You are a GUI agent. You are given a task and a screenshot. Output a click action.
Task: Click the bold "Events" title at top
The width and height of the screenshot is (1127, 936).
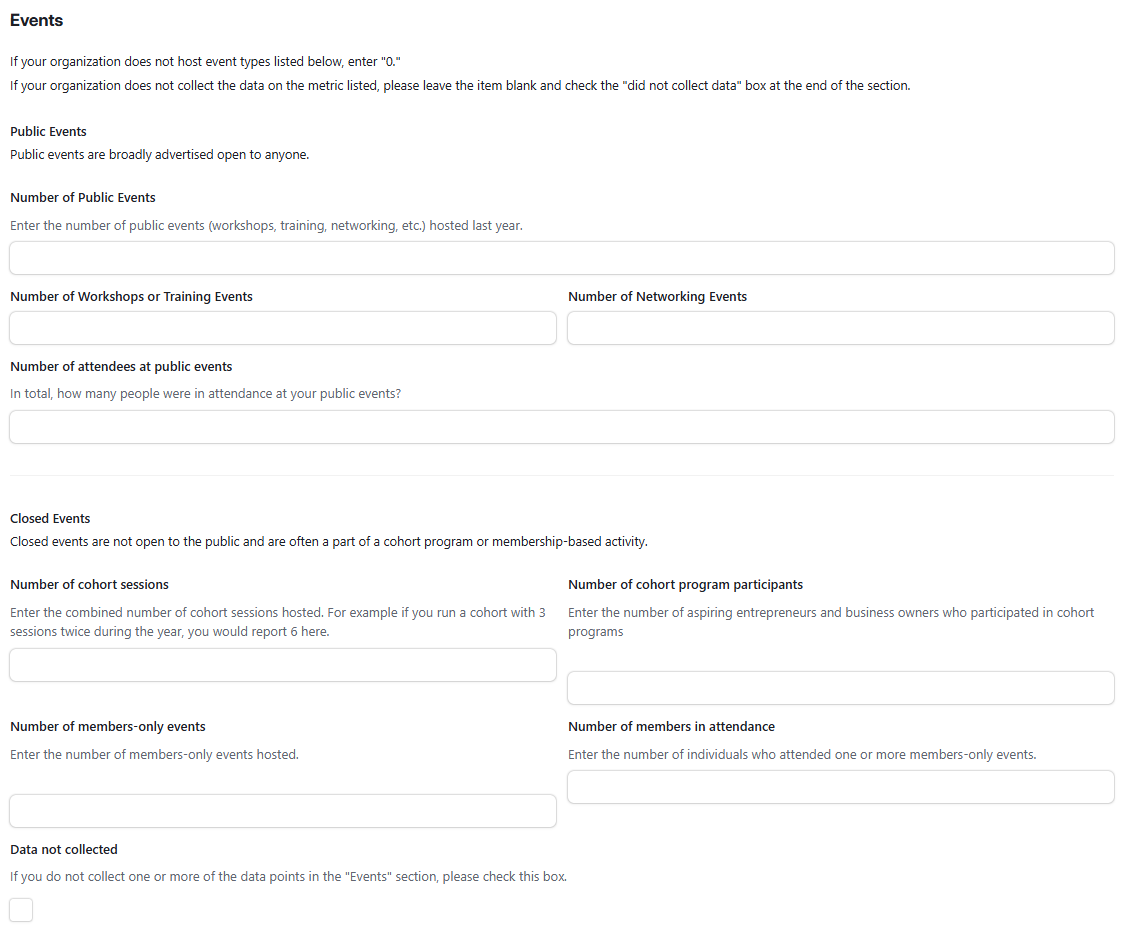point(37,21)
